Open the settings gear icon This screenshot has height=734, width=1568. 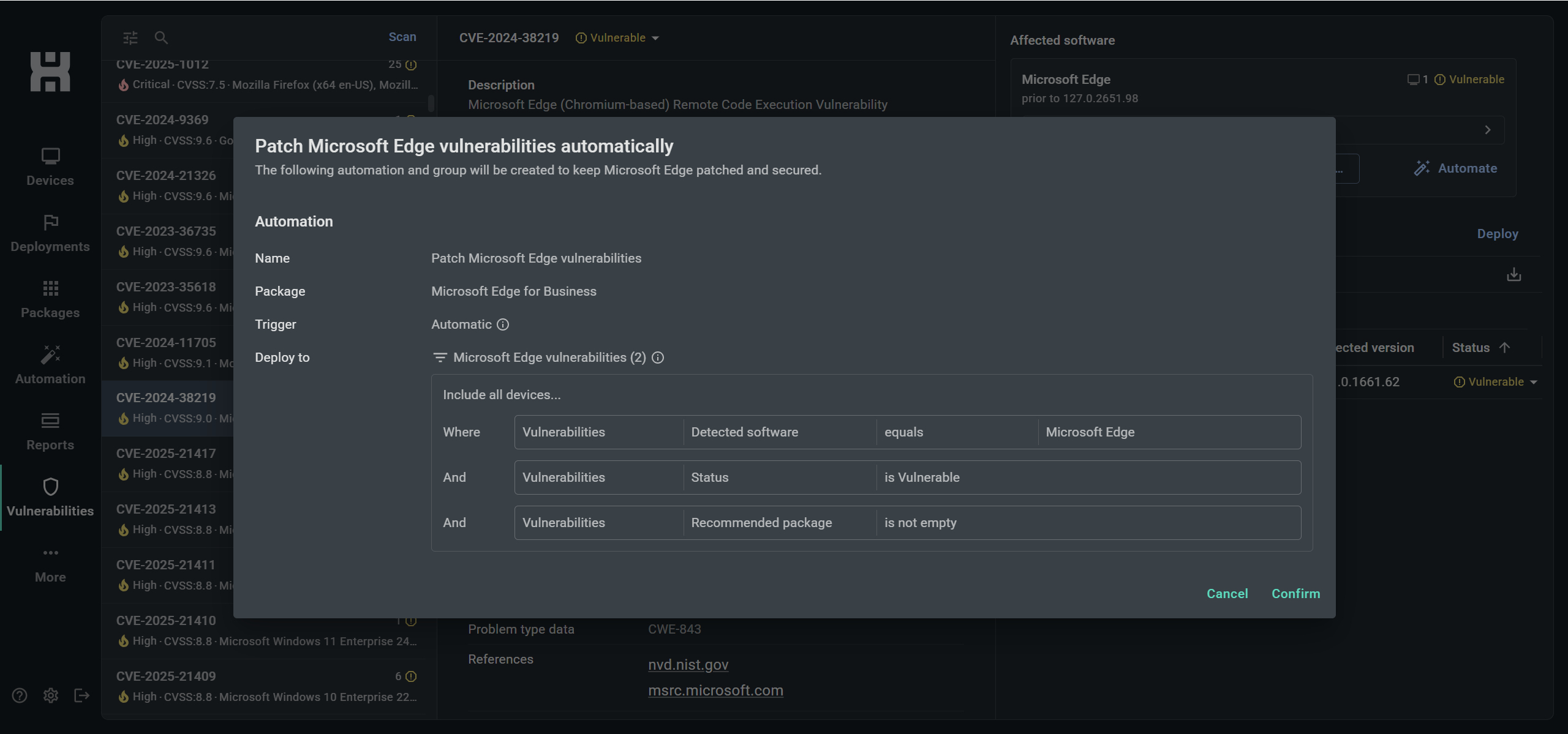(51, 695)
